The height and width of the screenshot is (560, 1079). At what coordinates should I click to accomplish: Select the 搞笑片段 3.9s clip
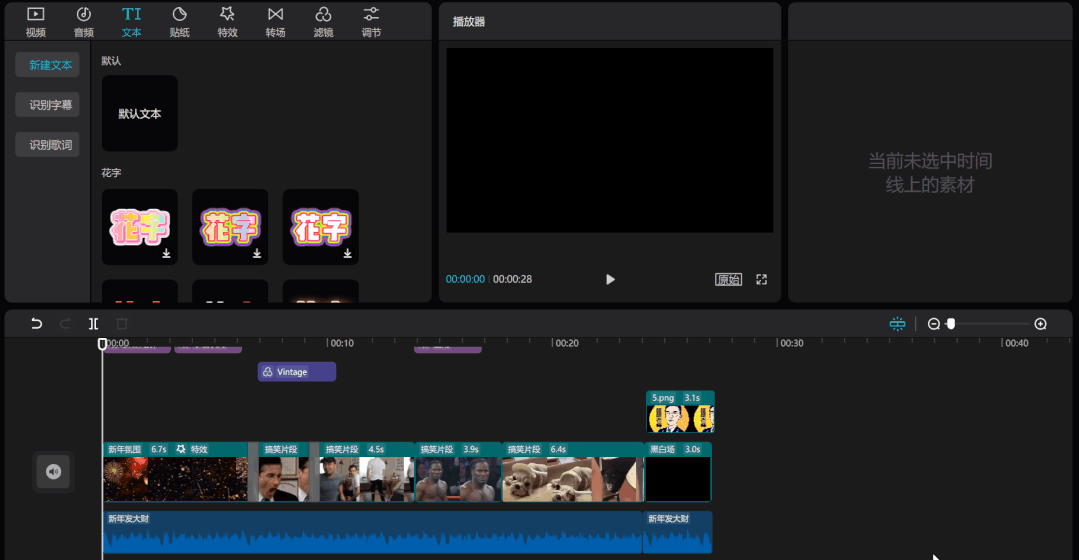(x=458, y=472)
